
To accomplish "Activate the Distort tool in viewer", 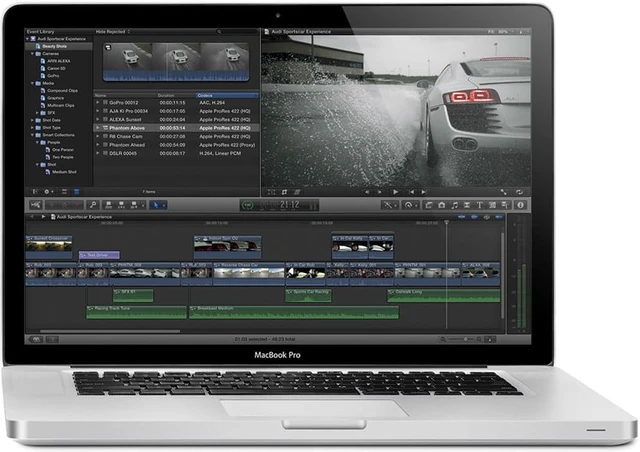I will pyautogui.click(x=297, y=192).
